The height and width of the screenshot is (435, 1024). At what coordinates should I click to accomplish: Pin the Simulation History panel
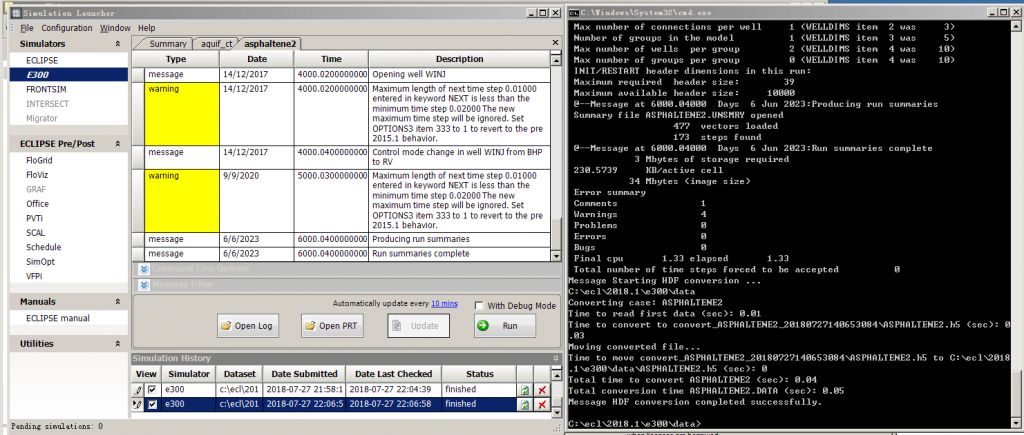pyautogui.click(x=556, y=358)
